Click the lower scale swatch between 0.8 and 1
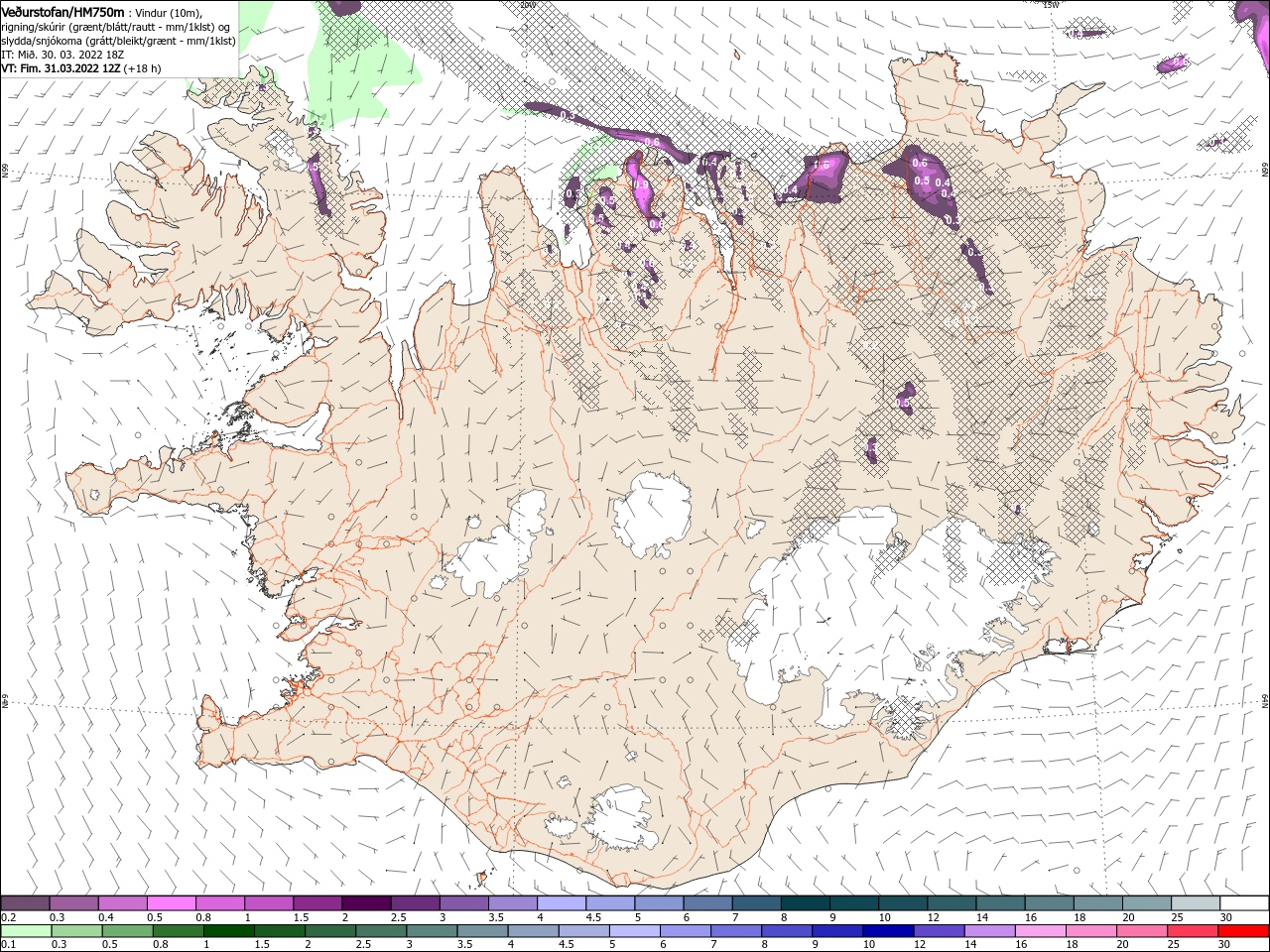Image resolution: width=1270 pixels, height=952 pixels. 178,930
